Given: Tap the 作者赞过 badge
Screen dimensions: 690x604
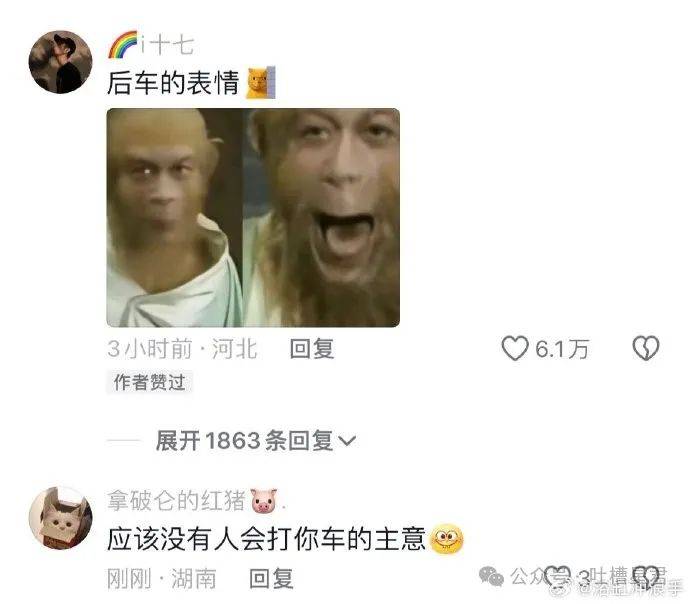Looking at the screenshot, I should tap(149, 382).
